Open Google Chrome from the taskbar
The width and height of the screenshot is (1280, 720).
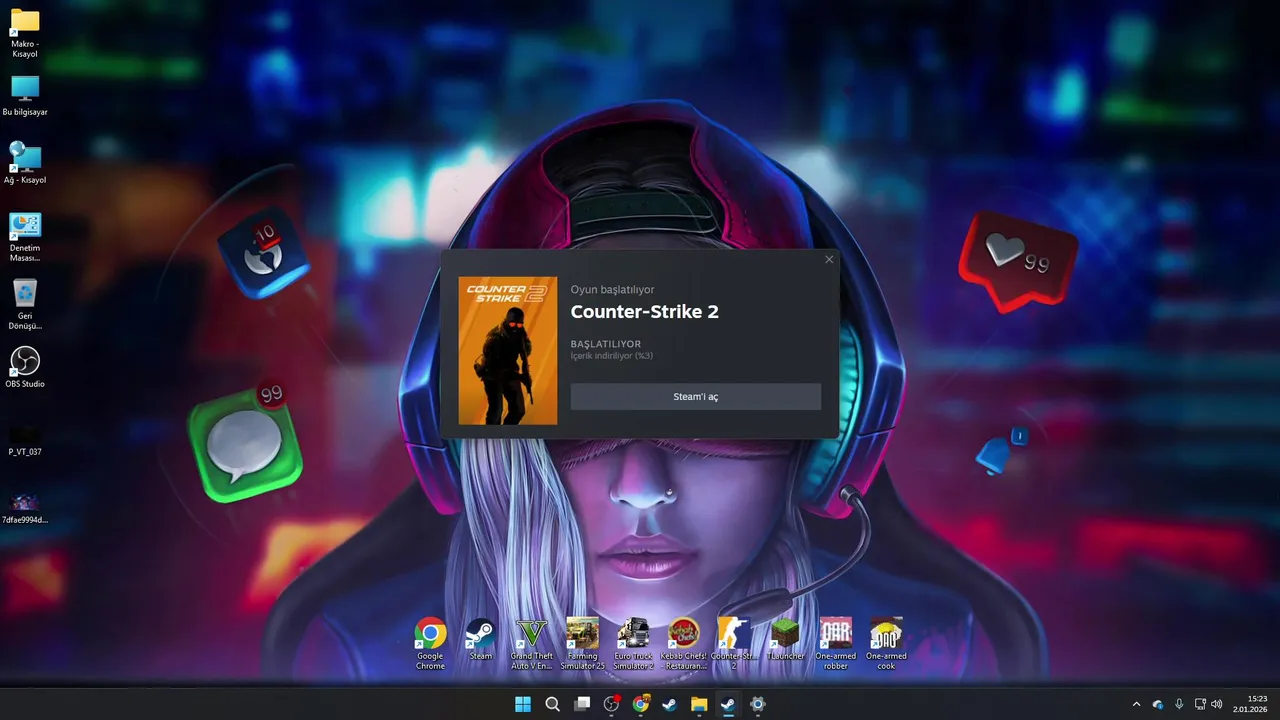tap(640, 704)
